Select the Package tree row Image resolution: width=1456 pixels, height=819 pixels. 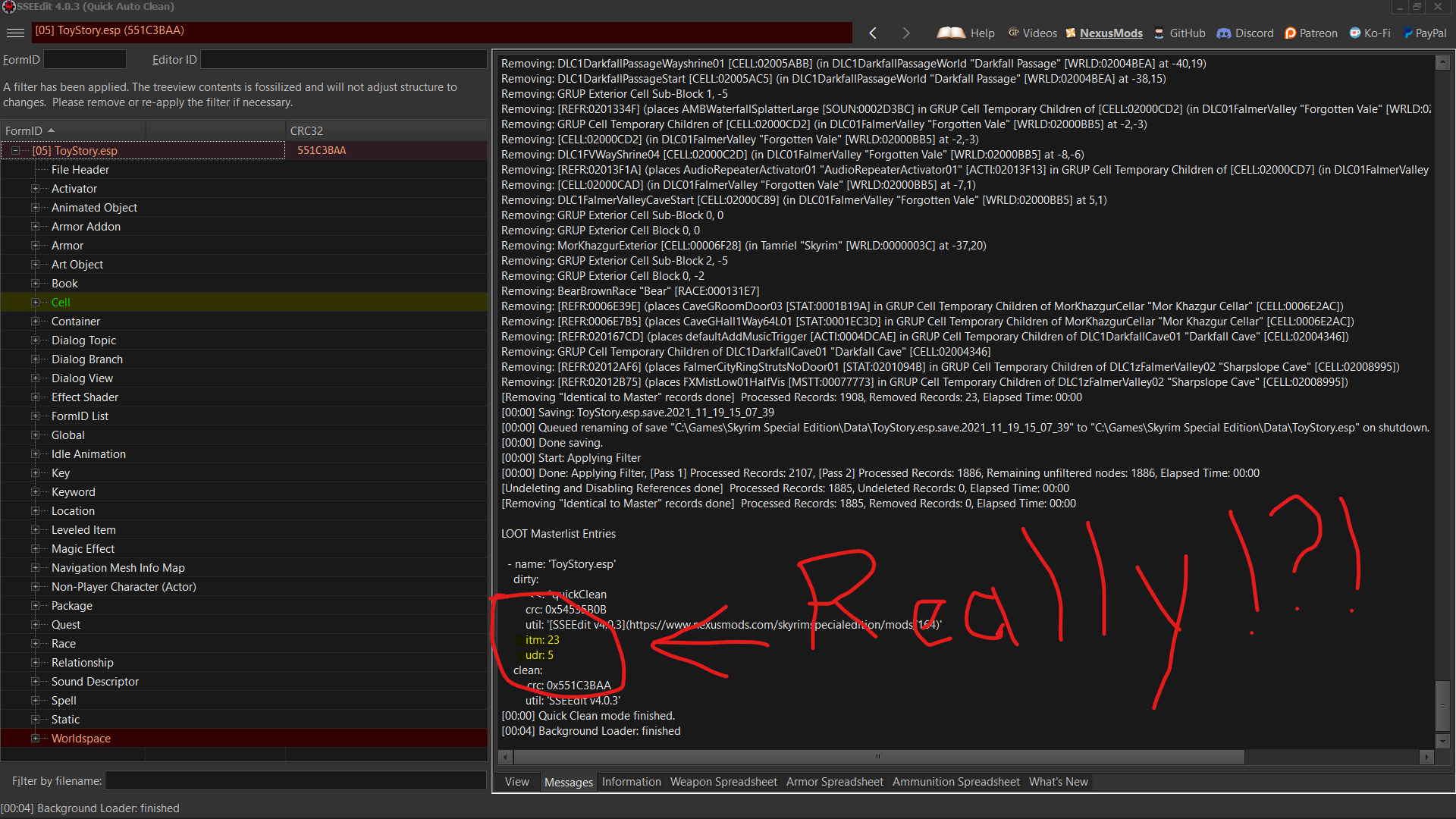244,605
